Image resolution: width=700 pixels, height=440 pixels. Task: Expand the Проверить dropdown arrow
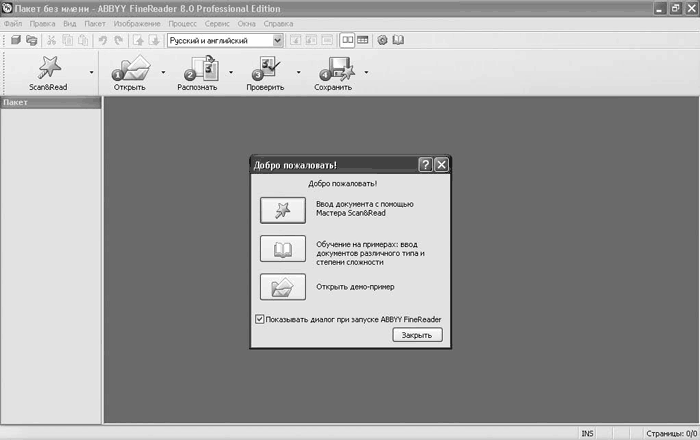coord(298,72)
